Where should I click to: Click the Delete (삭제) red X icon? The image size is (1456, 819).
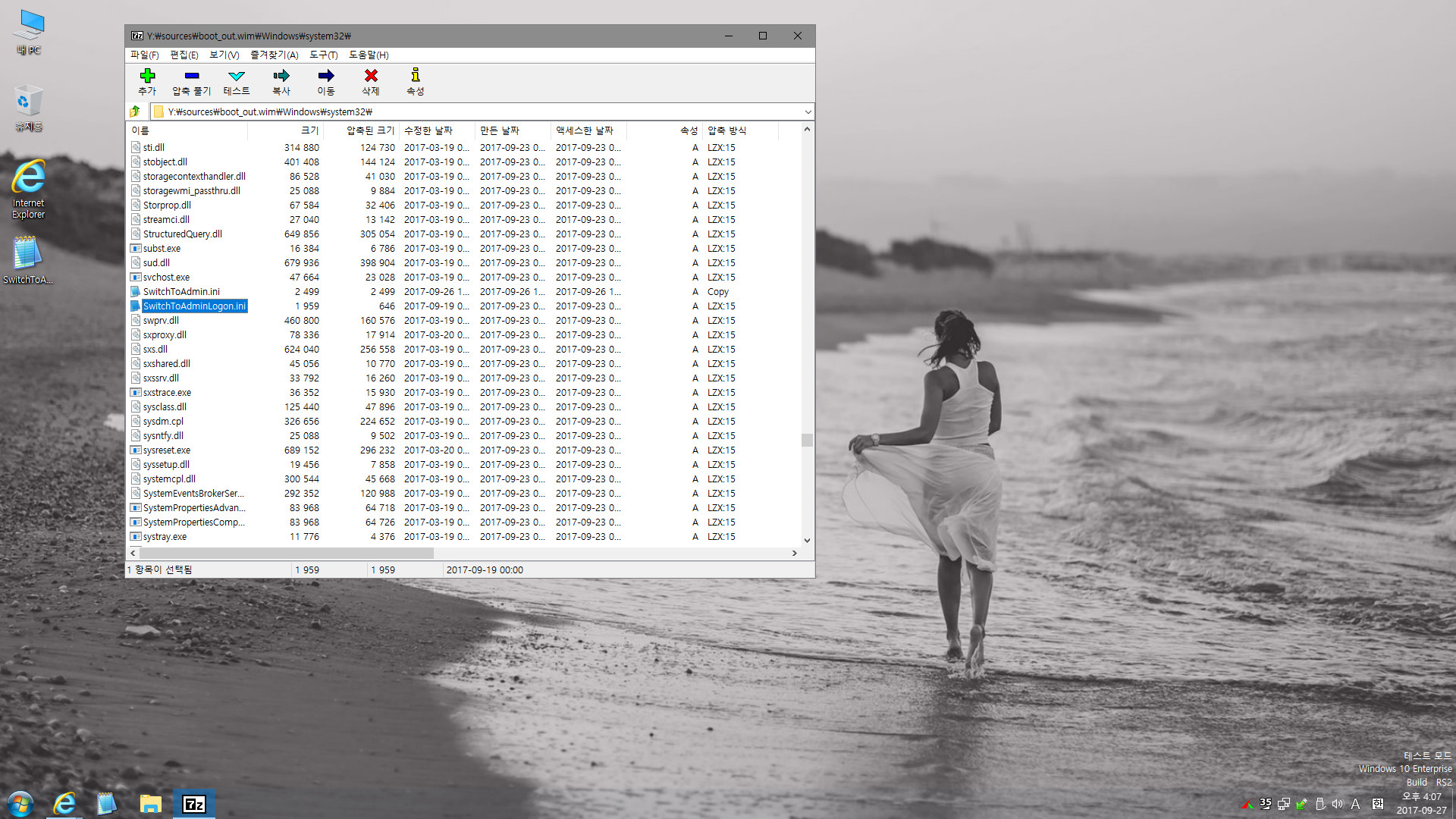(371, 76)
